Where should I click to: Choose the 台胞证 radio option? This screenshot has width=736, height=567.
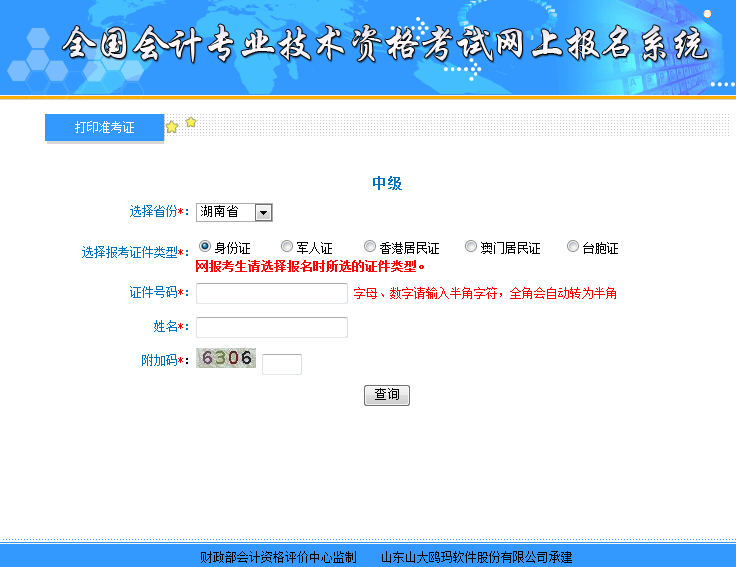(573, 246)
